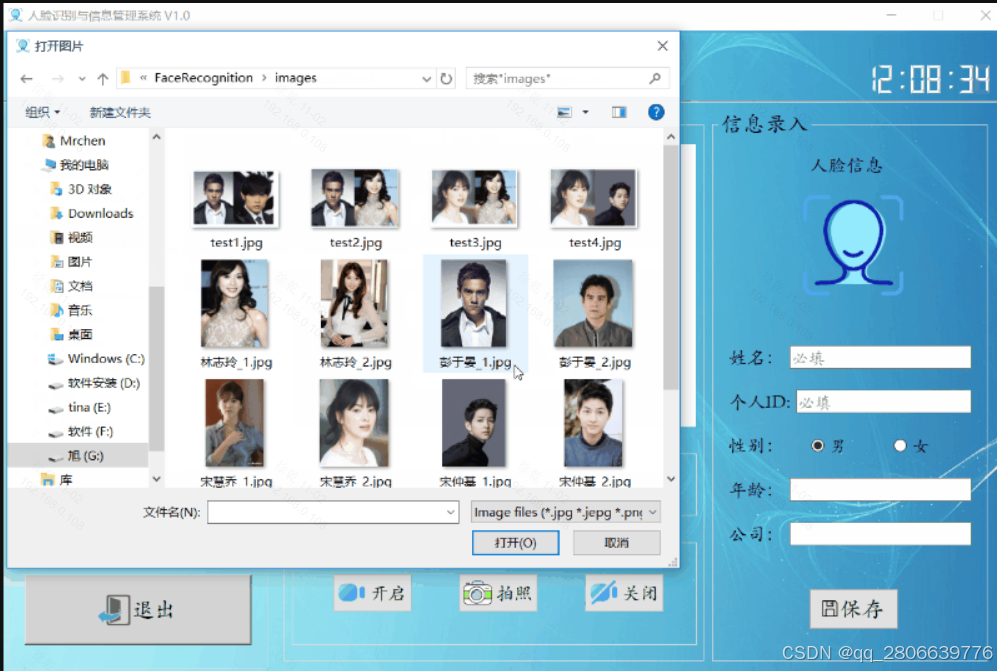Click the FaceRecognition breadcrumb segment
The height and width of the screenshot is (671, 997).
pos(203,78)
